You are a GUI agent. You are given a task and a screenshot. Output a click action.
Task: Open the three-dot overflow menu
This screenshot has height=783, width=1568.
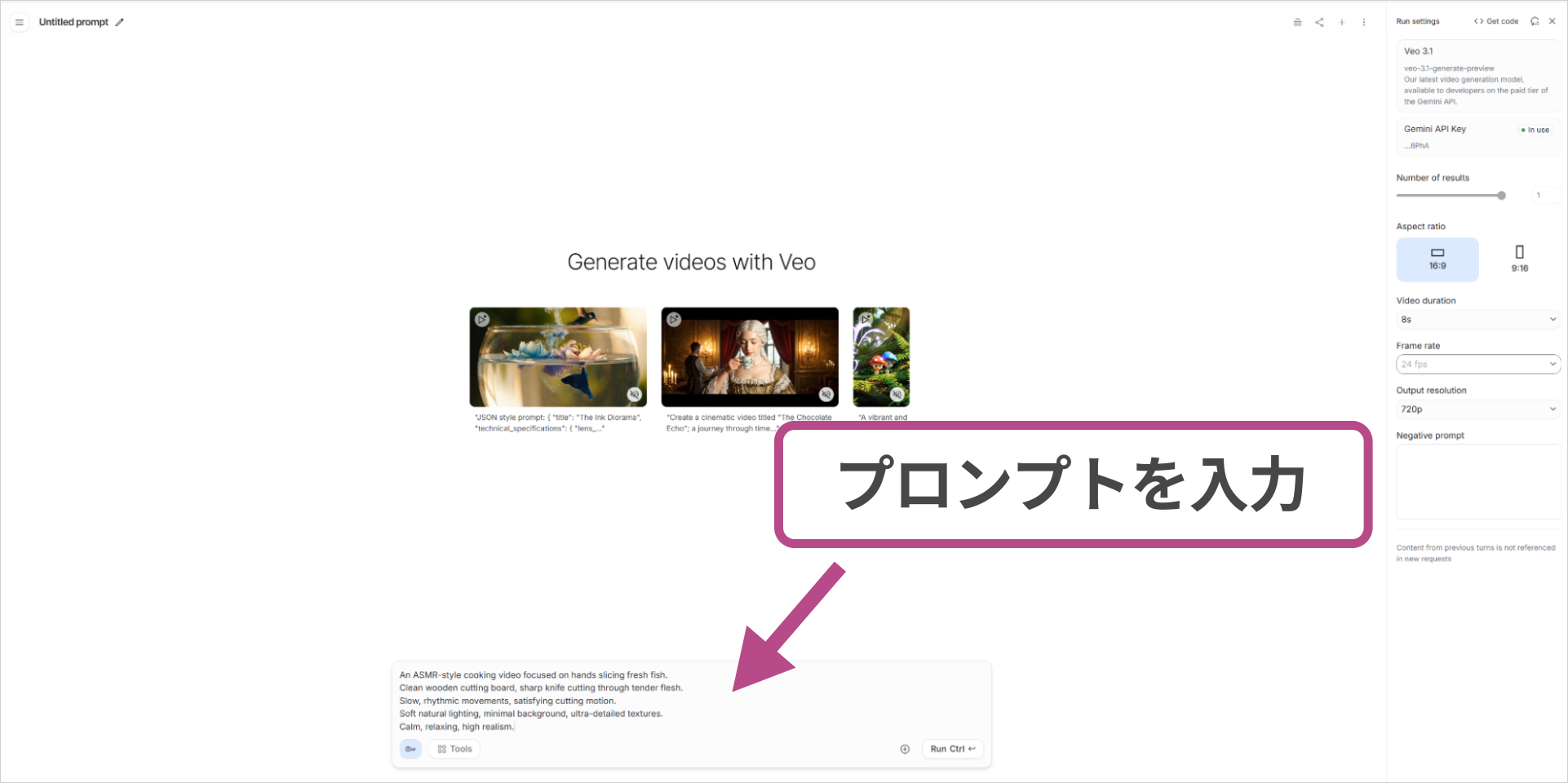coord(1363,22)
